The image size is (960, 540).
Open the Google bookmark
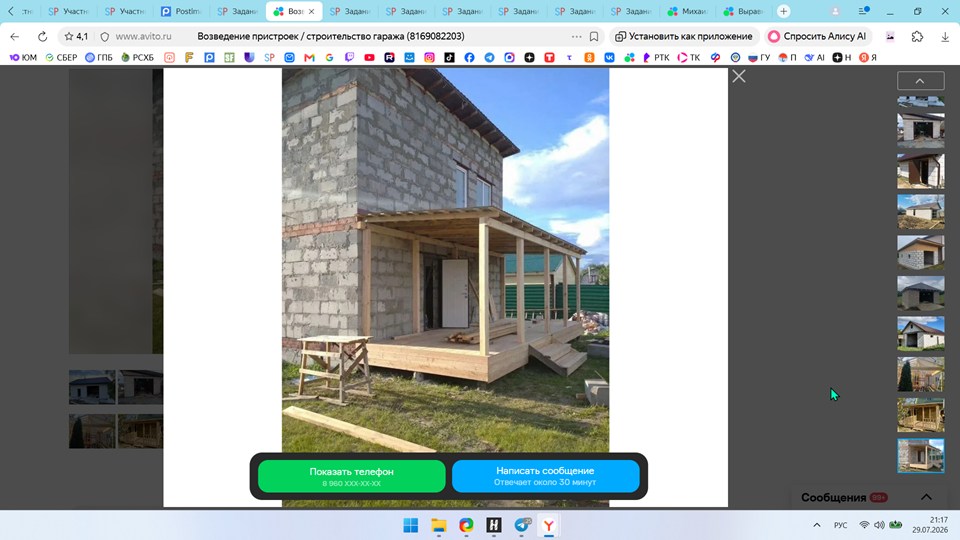point(329,57)
